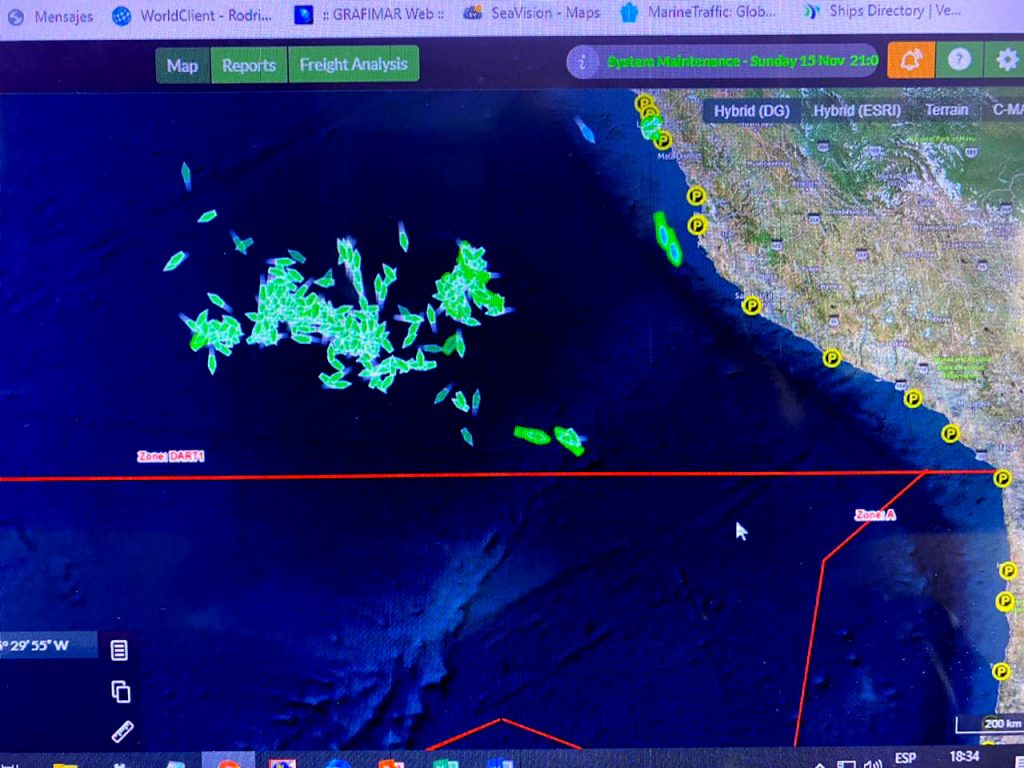Screen dimensions: 1024x768
Task: Click the orange alerts bell icon
Action: (x=910, y=61)
